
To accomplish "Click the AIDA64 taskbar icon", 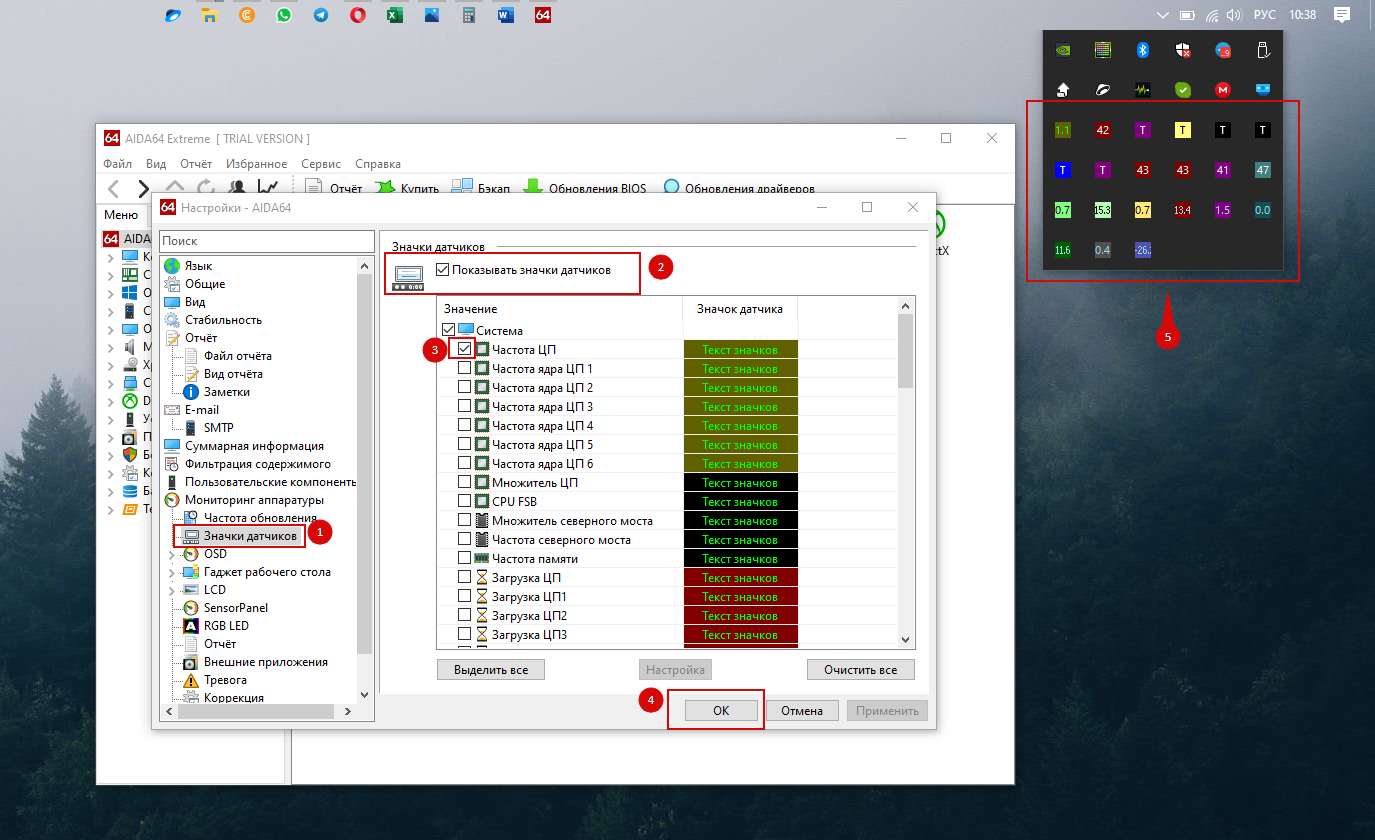I will tap(543, 15).
